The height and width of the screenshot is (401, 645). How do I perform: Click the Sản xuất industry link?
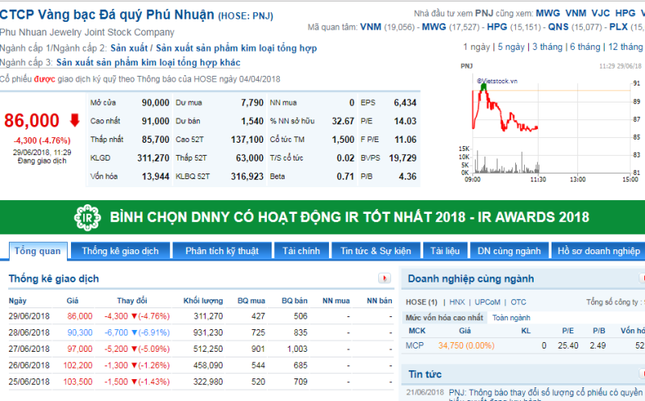point(129,48)
